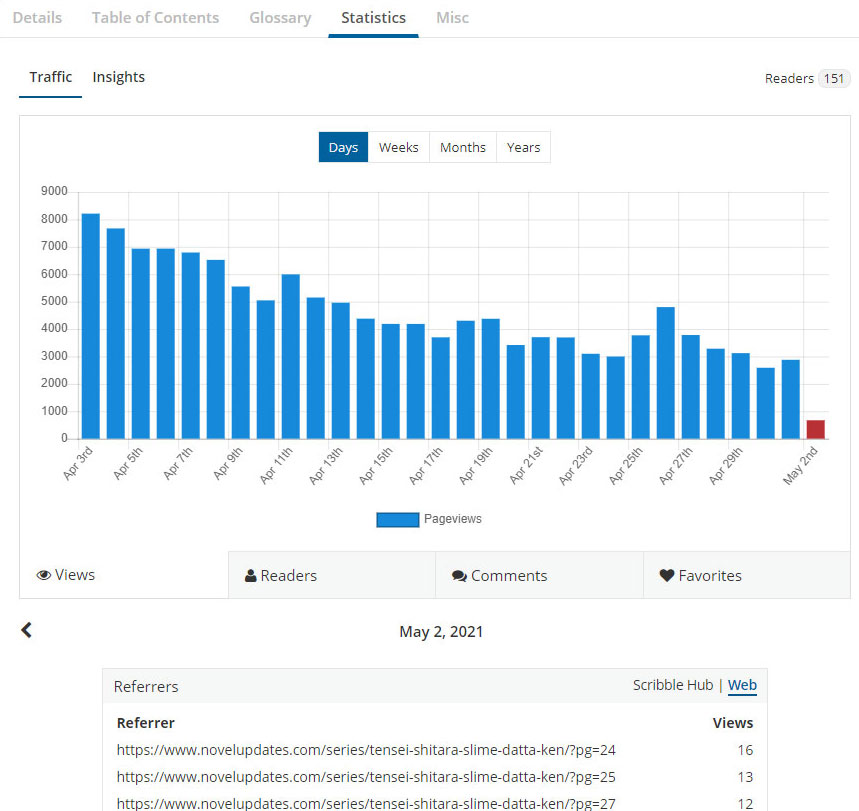Go to previous day with left chevron
The width and height of the screenshot is (859, 811).
pos(27,630)
